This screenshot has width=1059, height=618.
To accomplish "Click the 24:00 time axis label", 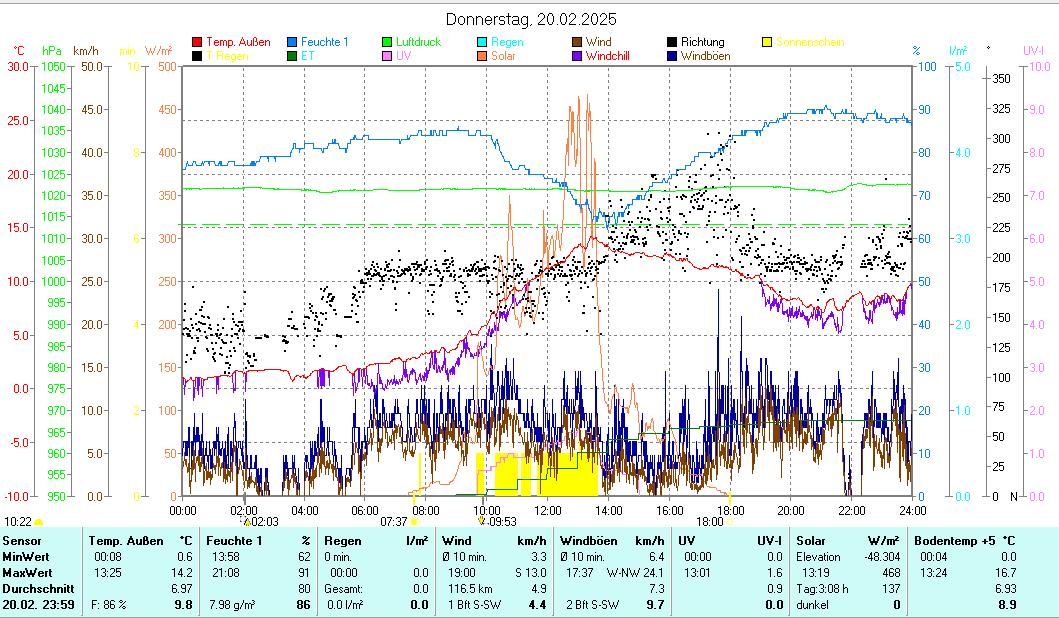I will point(912,511).
